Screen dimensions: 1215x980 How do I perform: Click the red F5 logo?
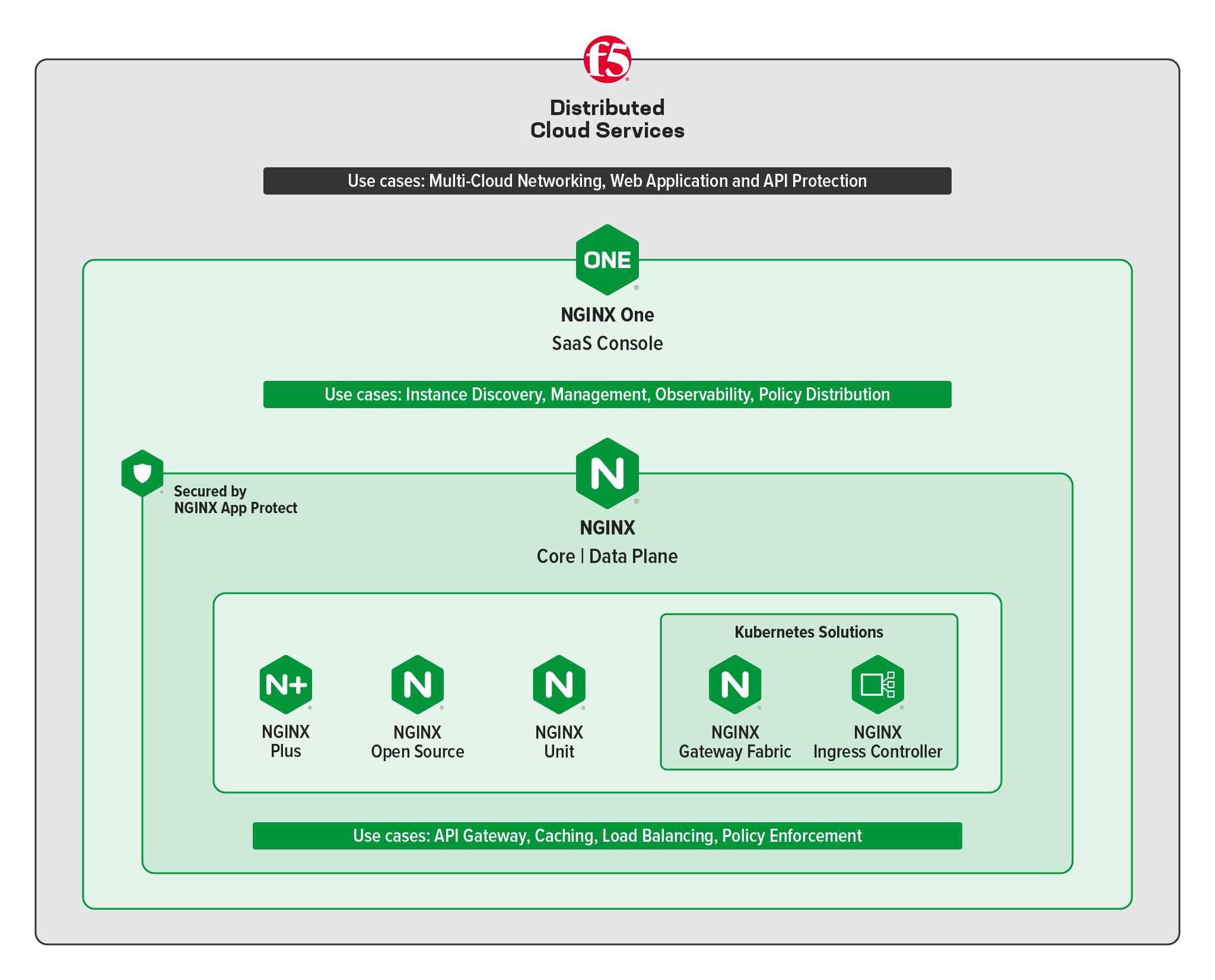[x=607, y=59]
